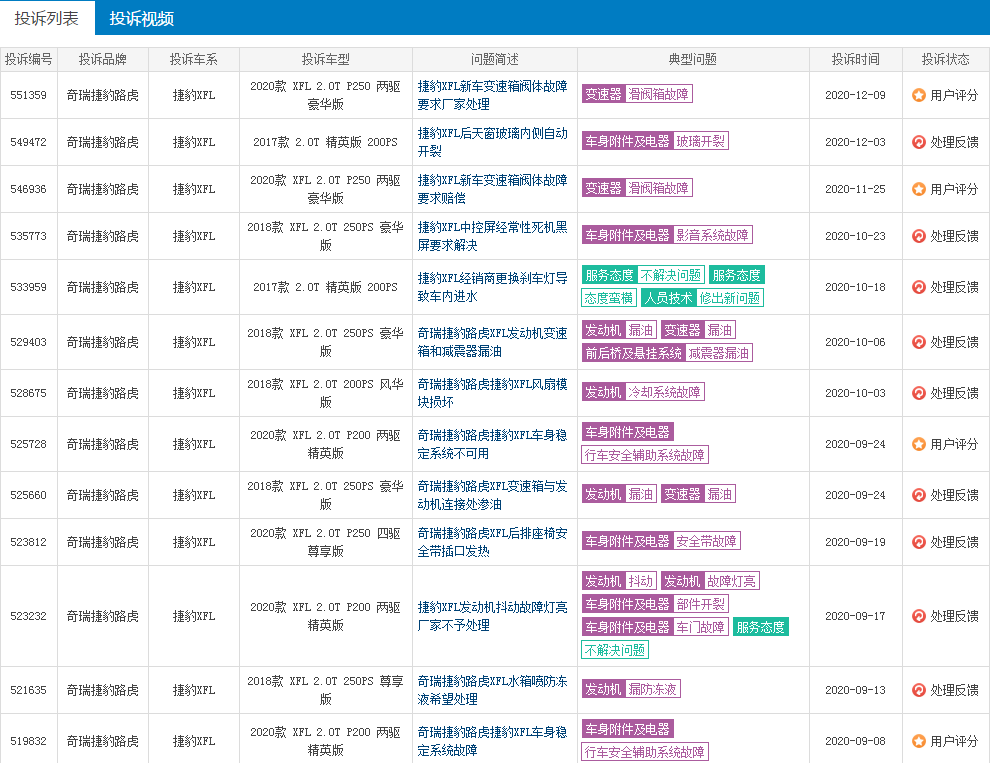Open complaint 奇瑞捷豹路虎捷豹XFL风扇模块损坏

click(492, 394)
